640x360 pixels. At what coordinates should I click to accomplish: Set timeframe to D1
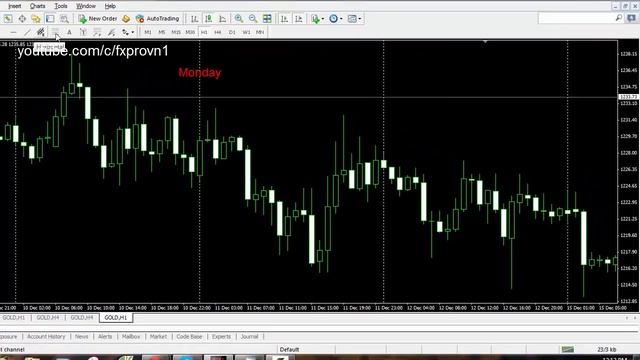(232, 32)
